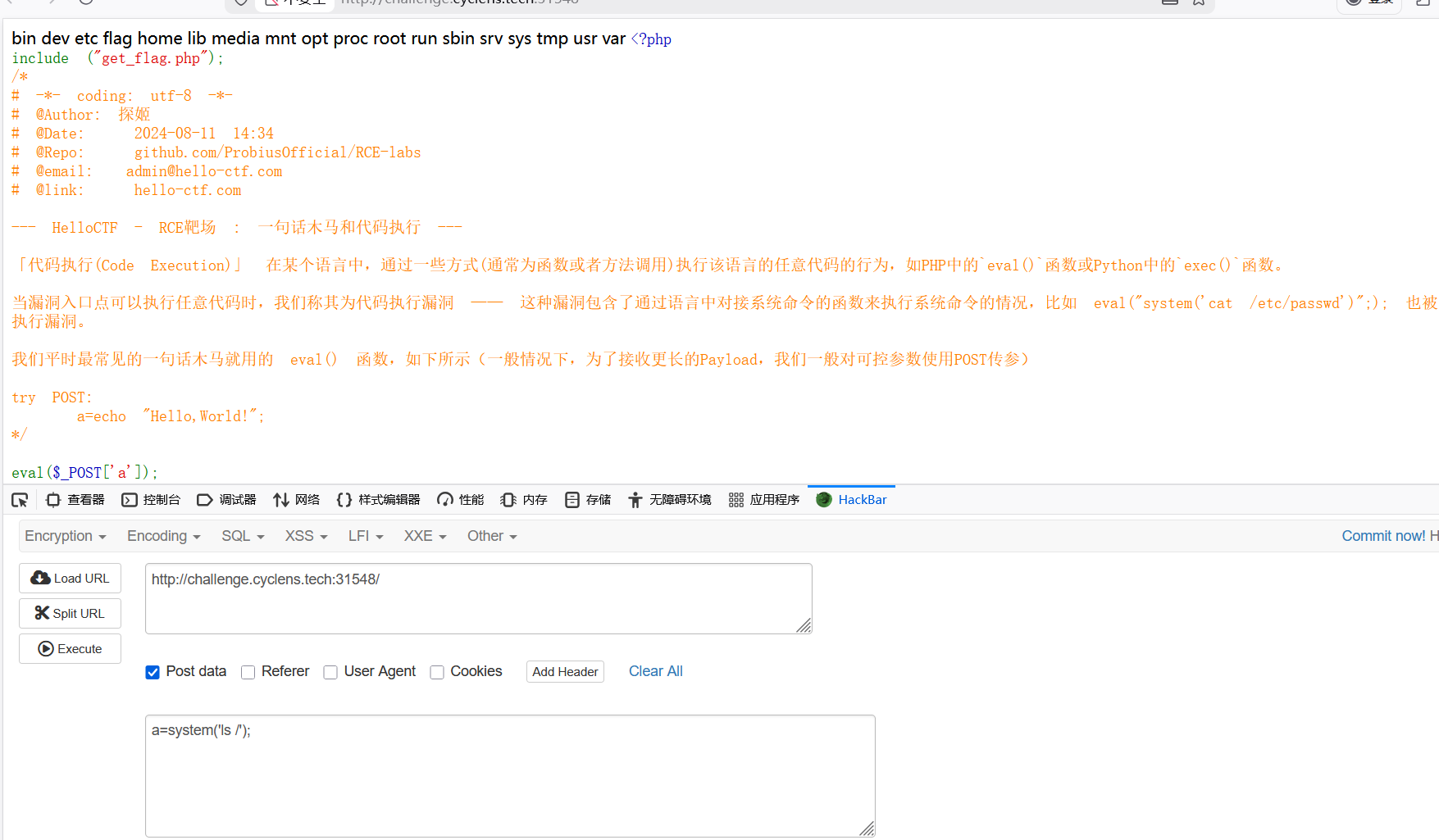Click the github.com/ProbiusOfficial/RCE-labs text
The image size is (1439, 840).
(277, 152)
